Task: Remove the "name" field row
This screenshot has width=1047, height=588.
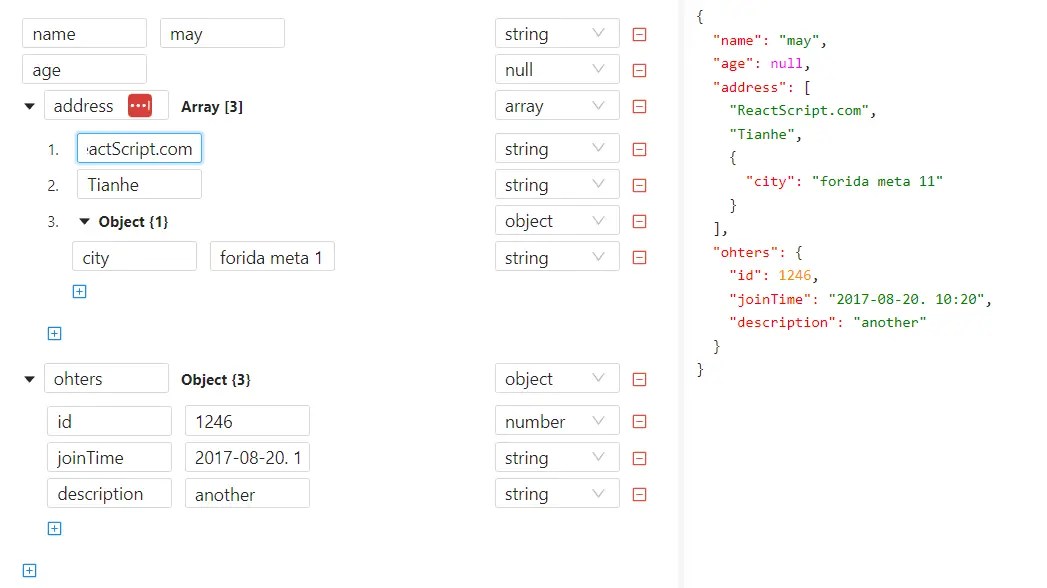Action: coord(639,33)
